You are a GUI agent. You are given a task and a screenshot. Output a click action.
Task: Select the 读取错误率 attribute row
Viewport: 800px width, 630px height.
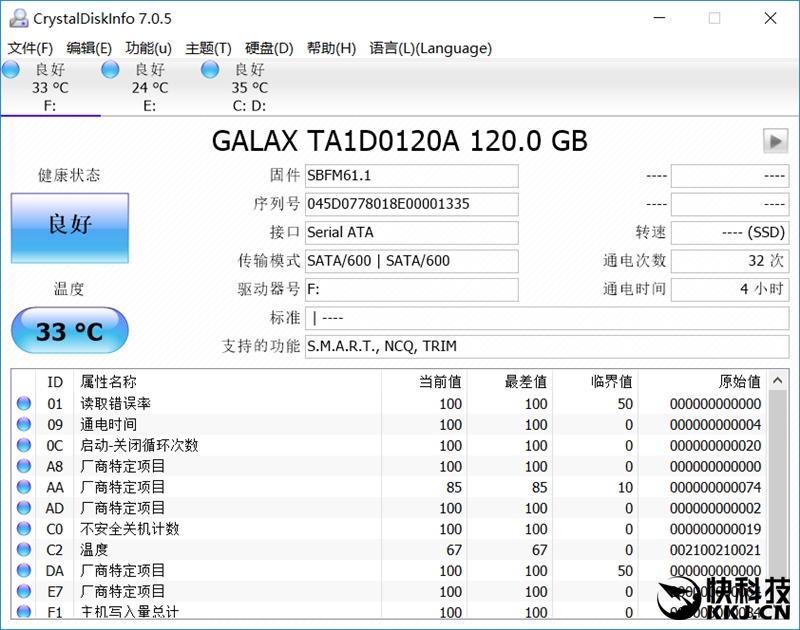pos(390,404)
